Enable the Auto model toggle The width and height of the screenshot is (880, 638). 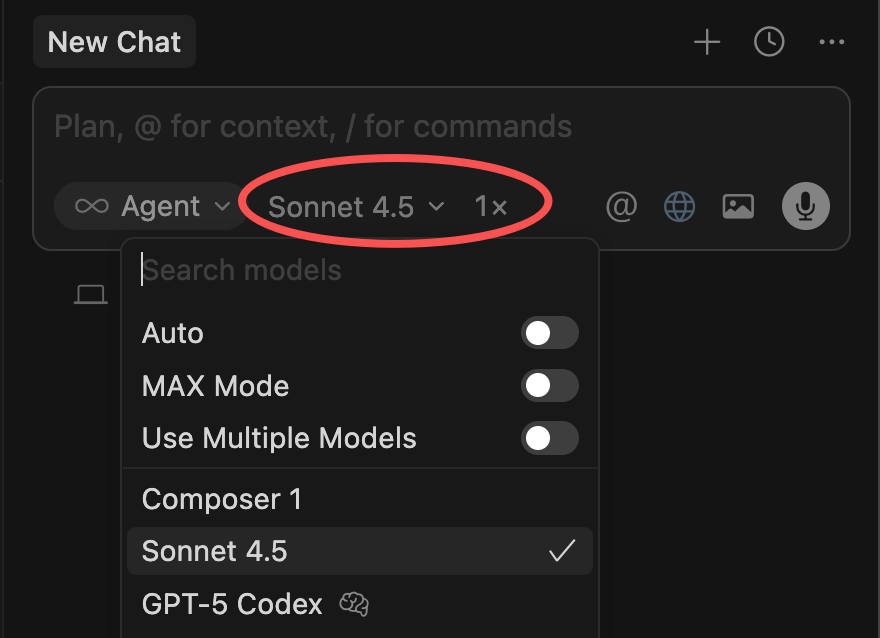[550, 333]
